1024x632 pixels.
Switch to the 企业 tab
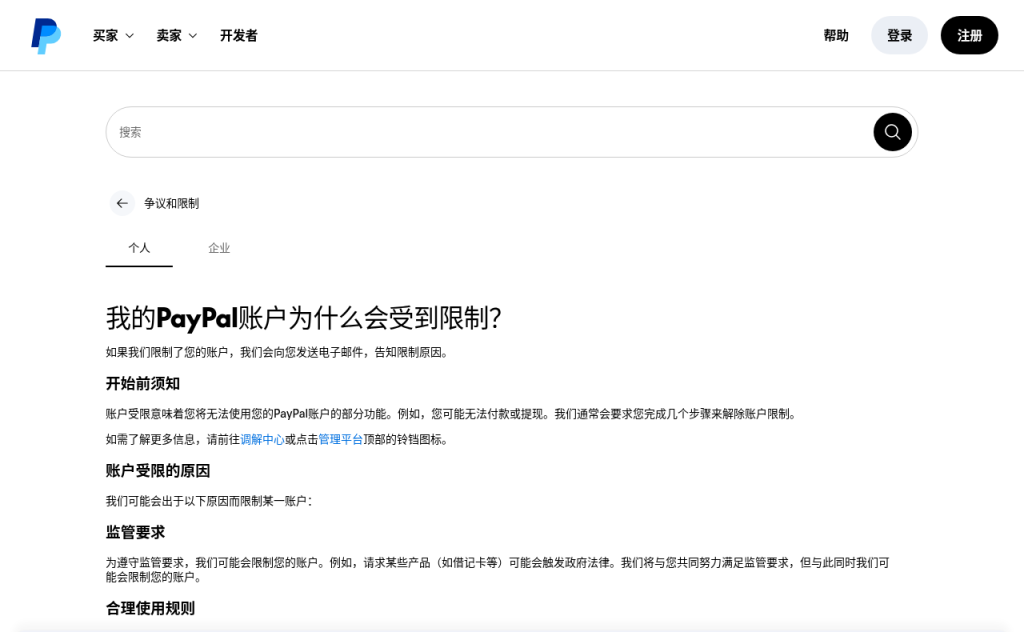point(219,248)
